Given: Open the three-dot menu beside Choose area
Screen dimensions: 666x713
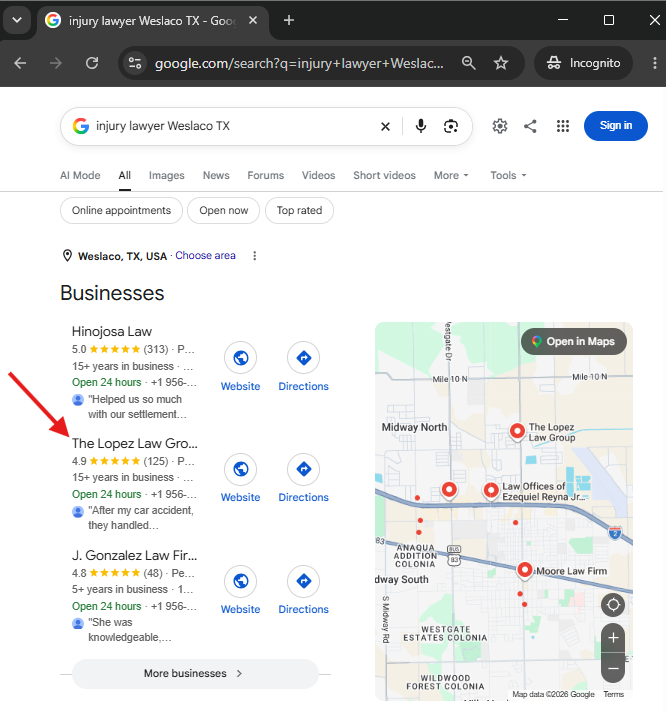Looking at the screenshot, I should coord(255,256).
